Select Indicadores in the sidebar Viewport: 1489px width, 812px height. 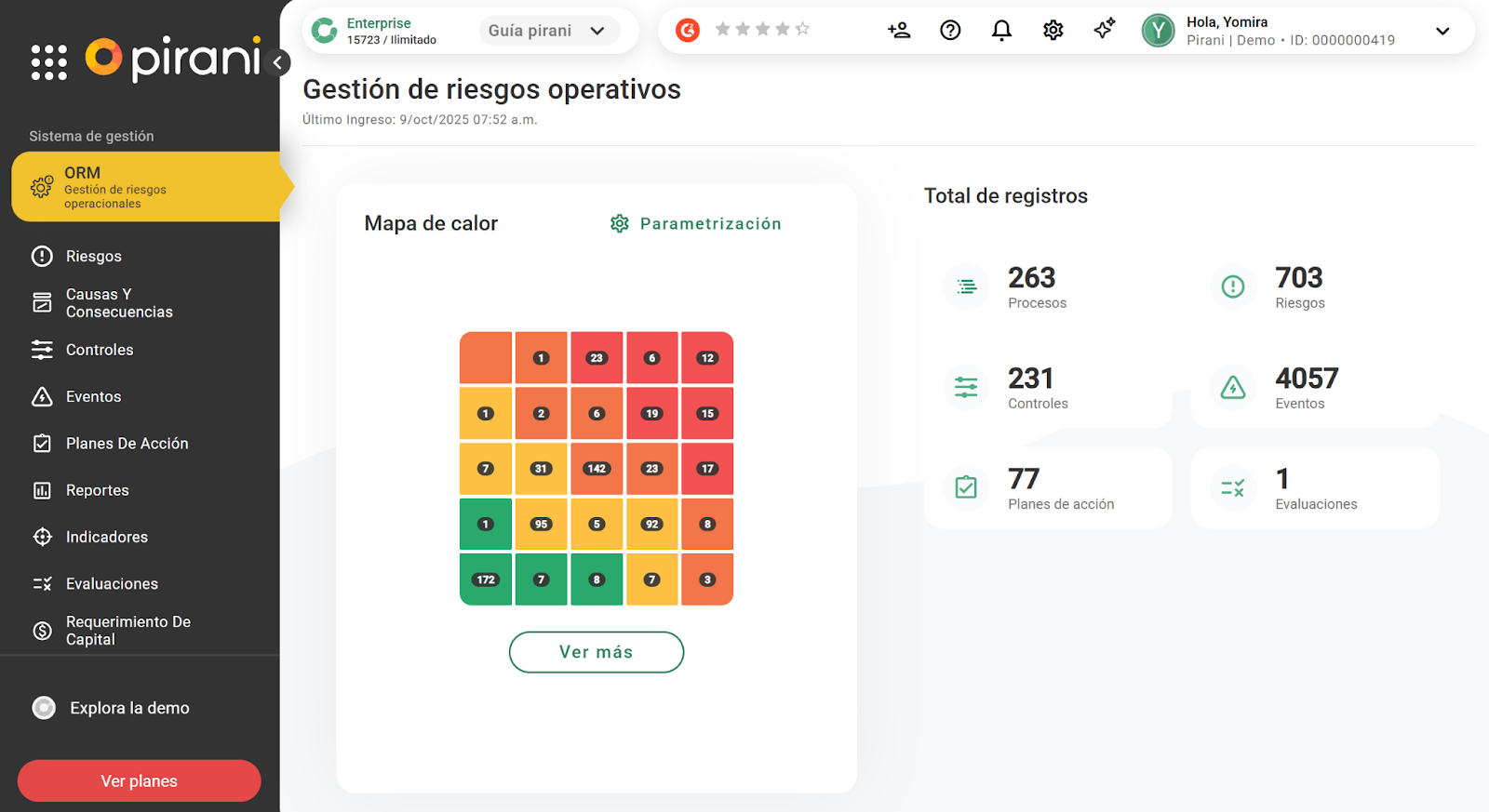coord(106,538)
